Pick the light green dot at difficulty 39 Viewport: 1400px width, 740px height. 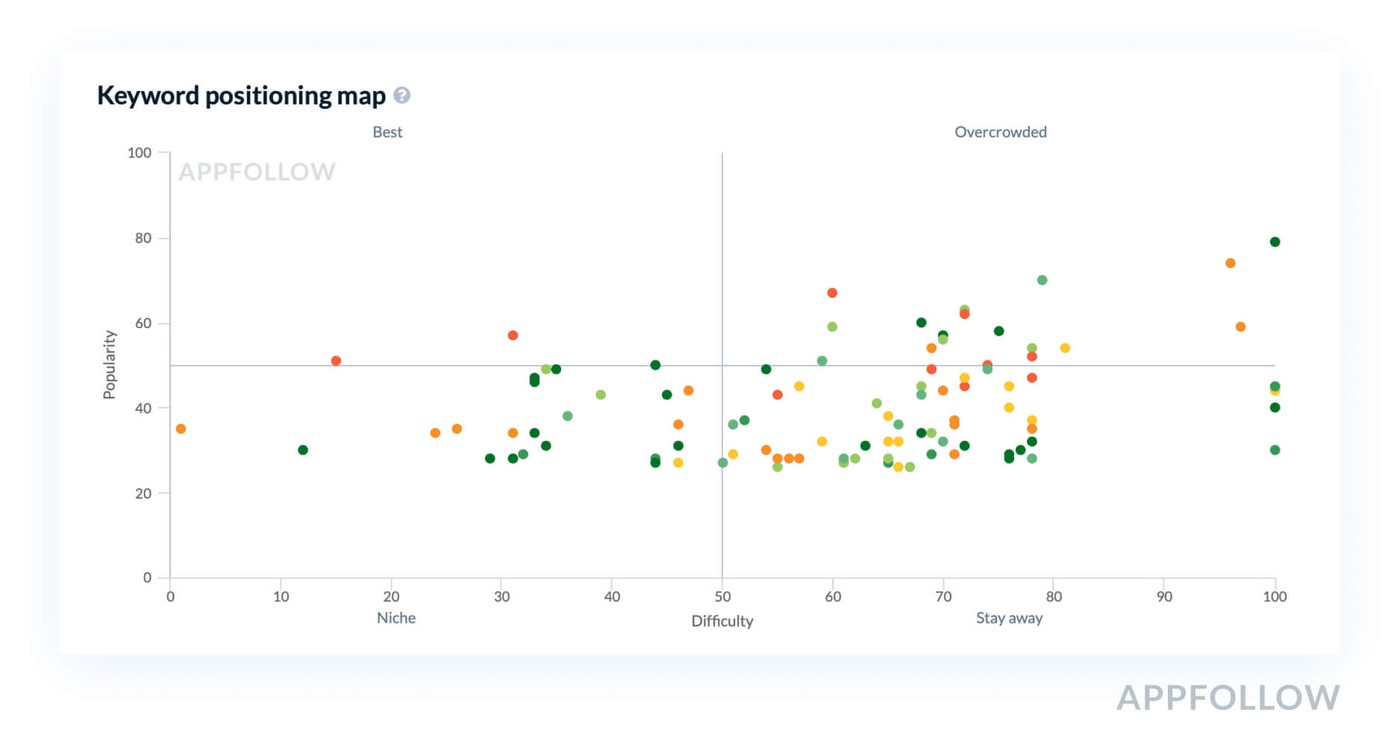(x=601, y=395)
